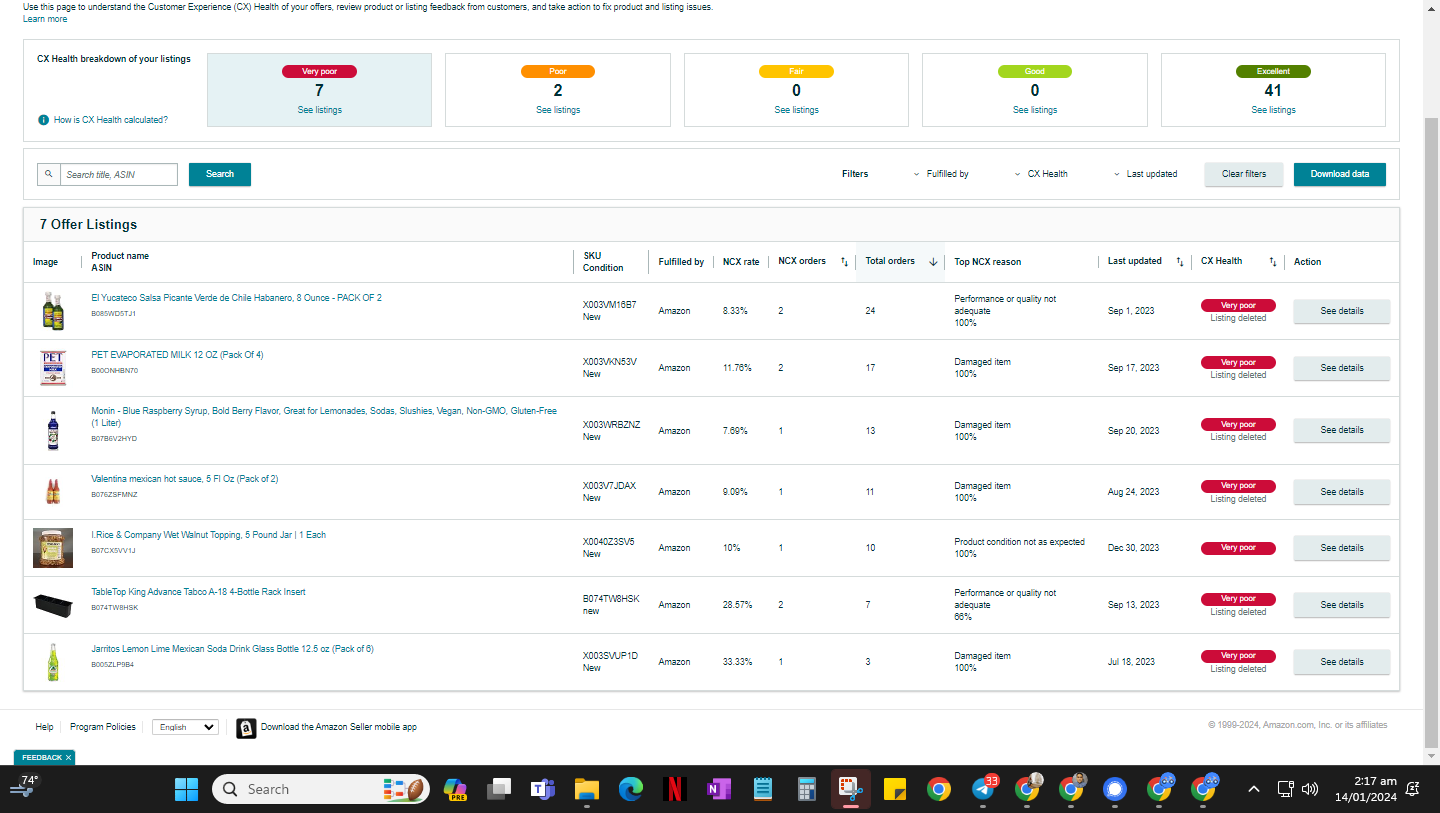See details for El Yucateco Salsa Picante
The image size is (1440, 813).
(1342, 311)
